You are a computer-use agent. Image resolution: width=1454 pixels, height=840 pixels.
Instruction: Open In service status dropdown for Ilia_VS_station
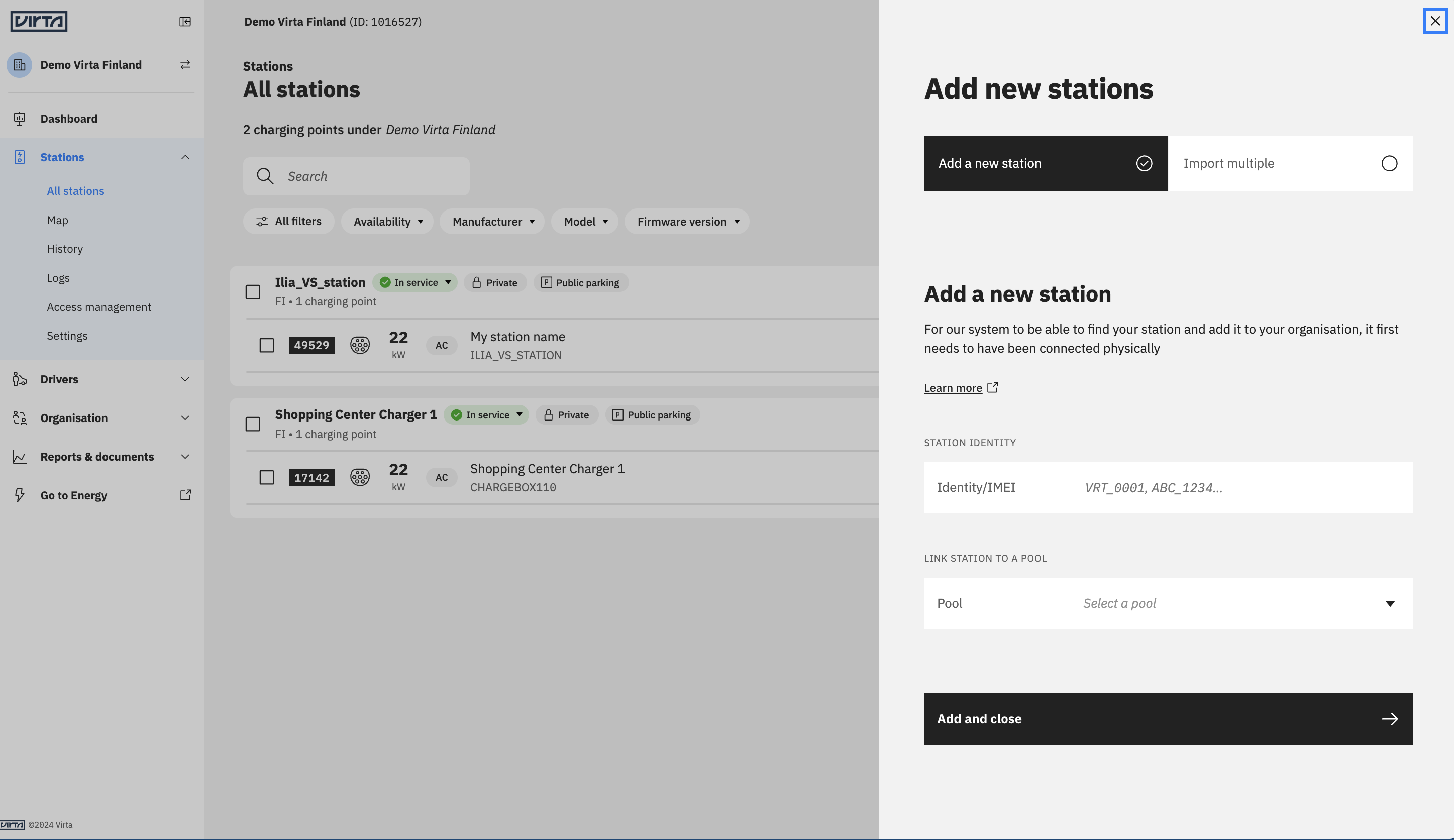(x=415, y=283)
